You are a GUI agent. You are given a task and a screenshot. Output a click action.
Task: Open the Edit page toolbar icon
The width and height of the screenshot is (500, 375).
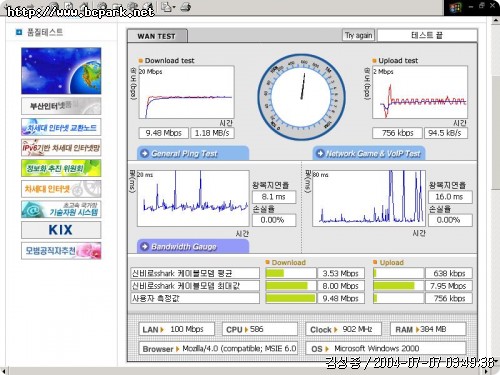coord(166,7)
